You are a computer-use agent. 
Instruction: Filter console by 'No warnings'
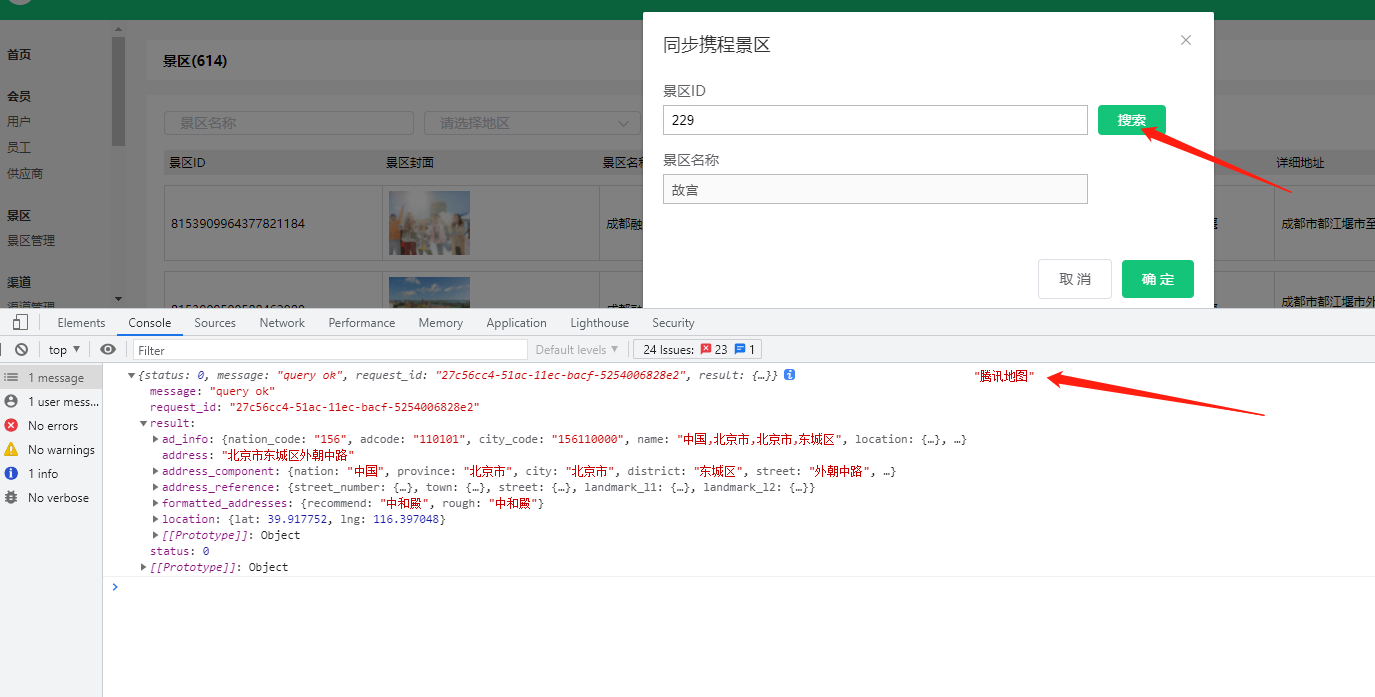pos(51,450)
